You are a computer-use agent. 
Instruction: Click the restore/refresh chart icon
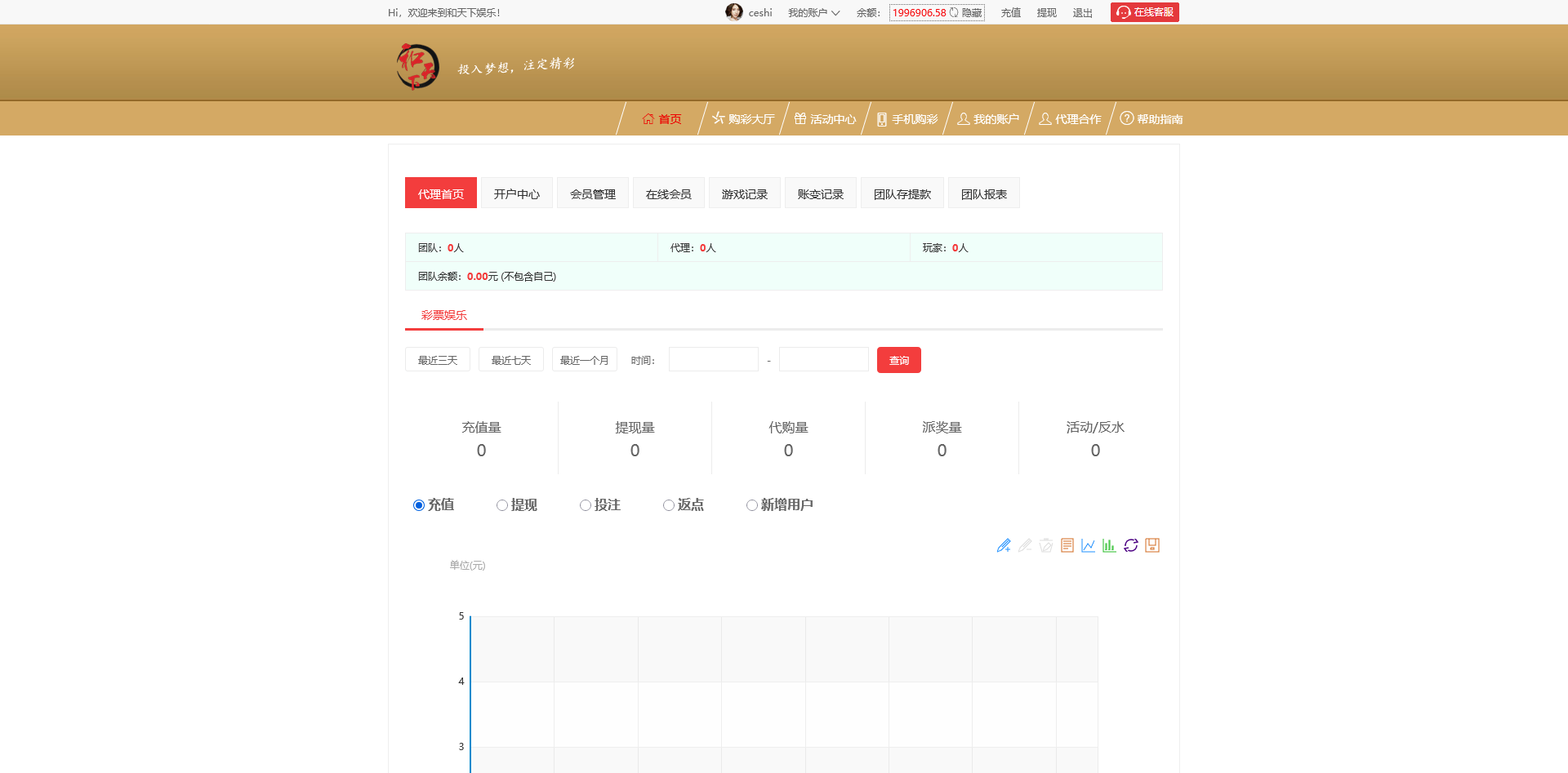click(x=1131, y=545)
